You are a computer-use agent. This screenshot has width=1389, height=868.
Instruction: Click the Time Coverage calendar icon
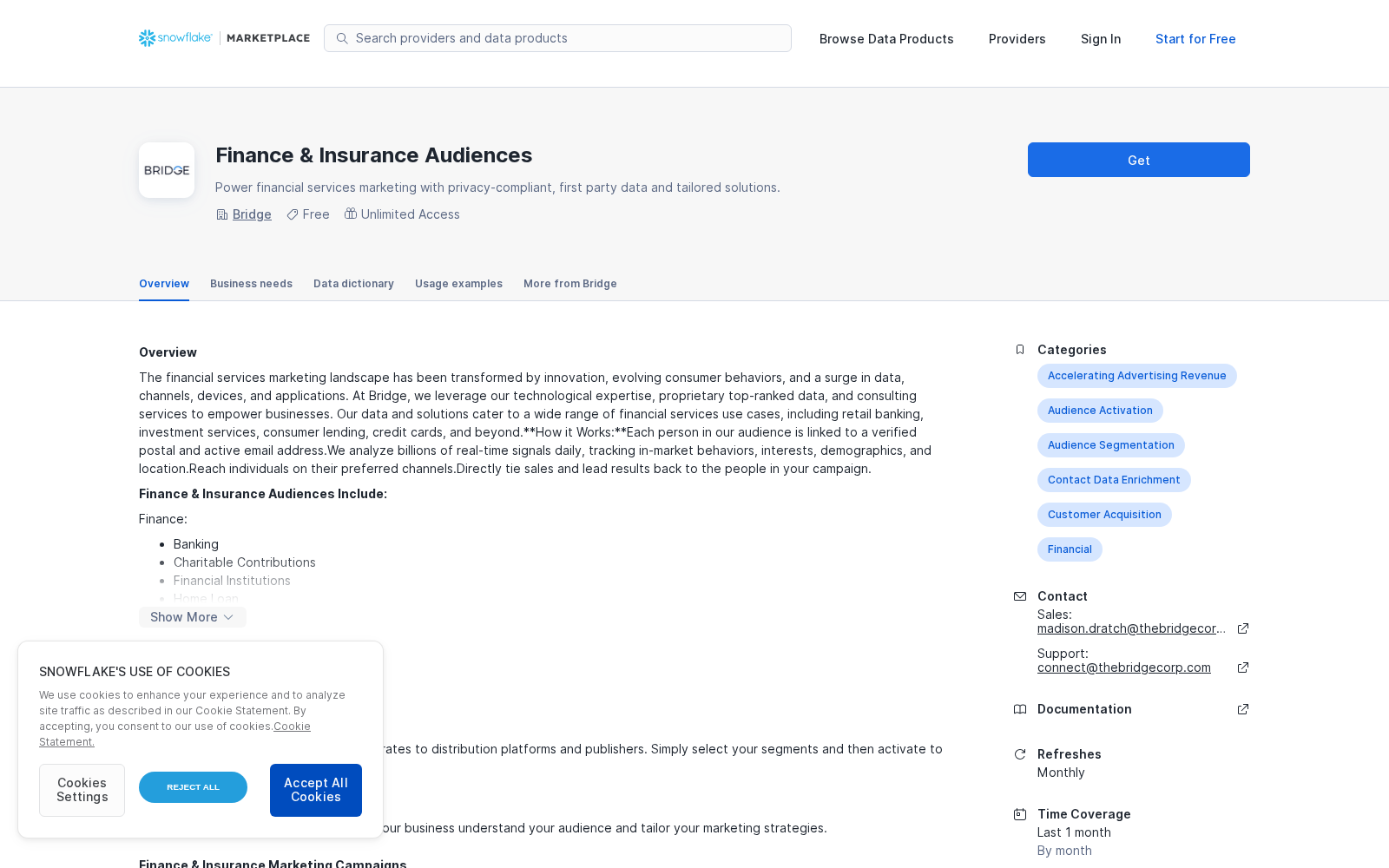1020,814
